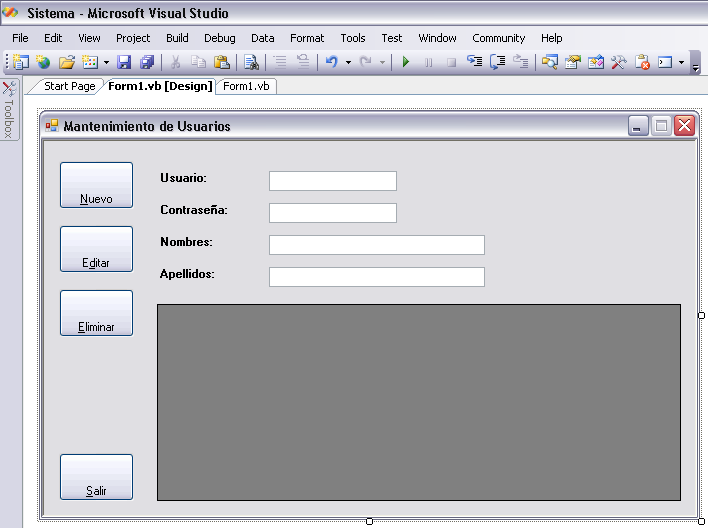Expand the Add New Item dropdown arrow
Image resolution: width=708 pixels, height=528 pixels.
tap(106, 62)
